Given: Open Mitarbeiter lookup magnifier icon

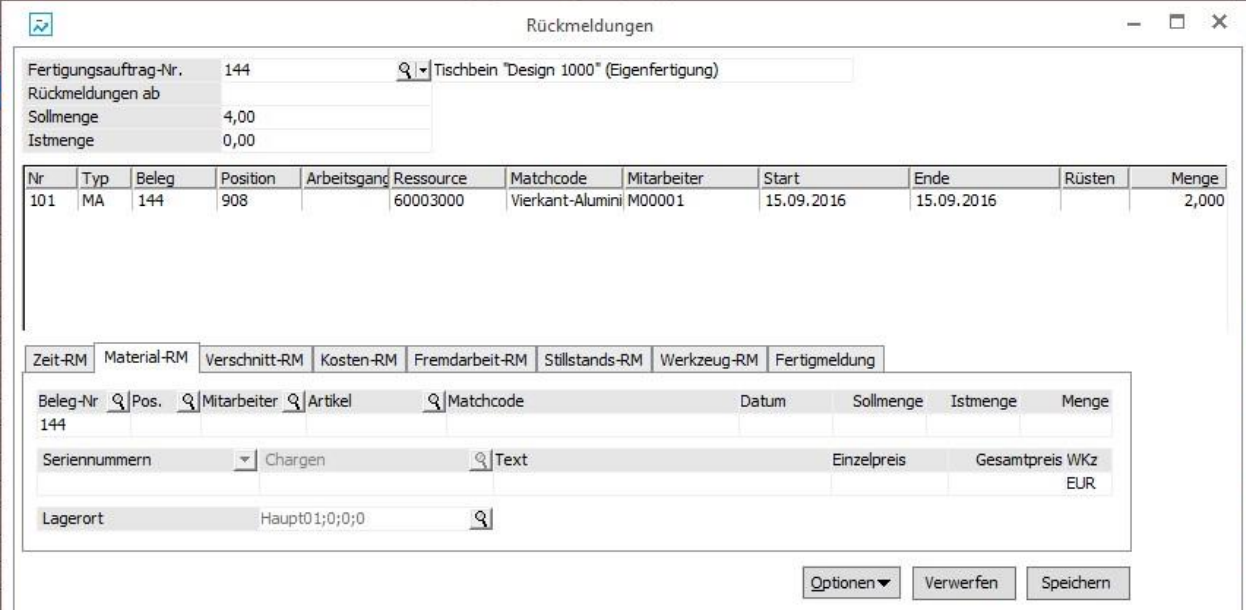Looking at the screenshot, I should point(294,401).
